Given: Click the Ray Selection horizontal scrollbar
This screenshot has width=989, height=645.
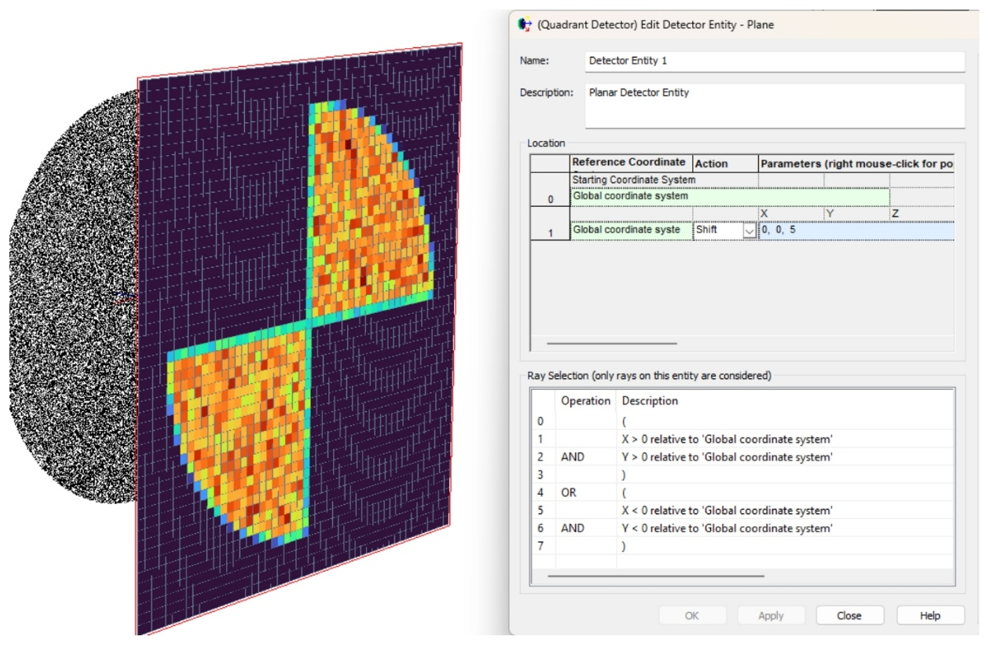Looking at the screenshot, I should pos(656,576).
